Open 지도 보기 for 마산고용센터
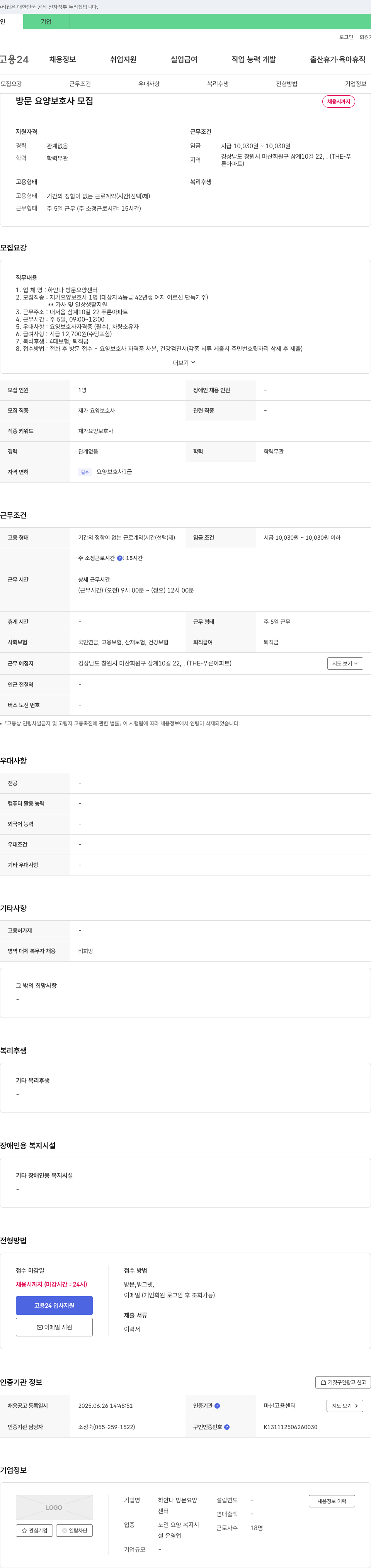Screen dimensions: 371x1568 [x=345, y=1406]
